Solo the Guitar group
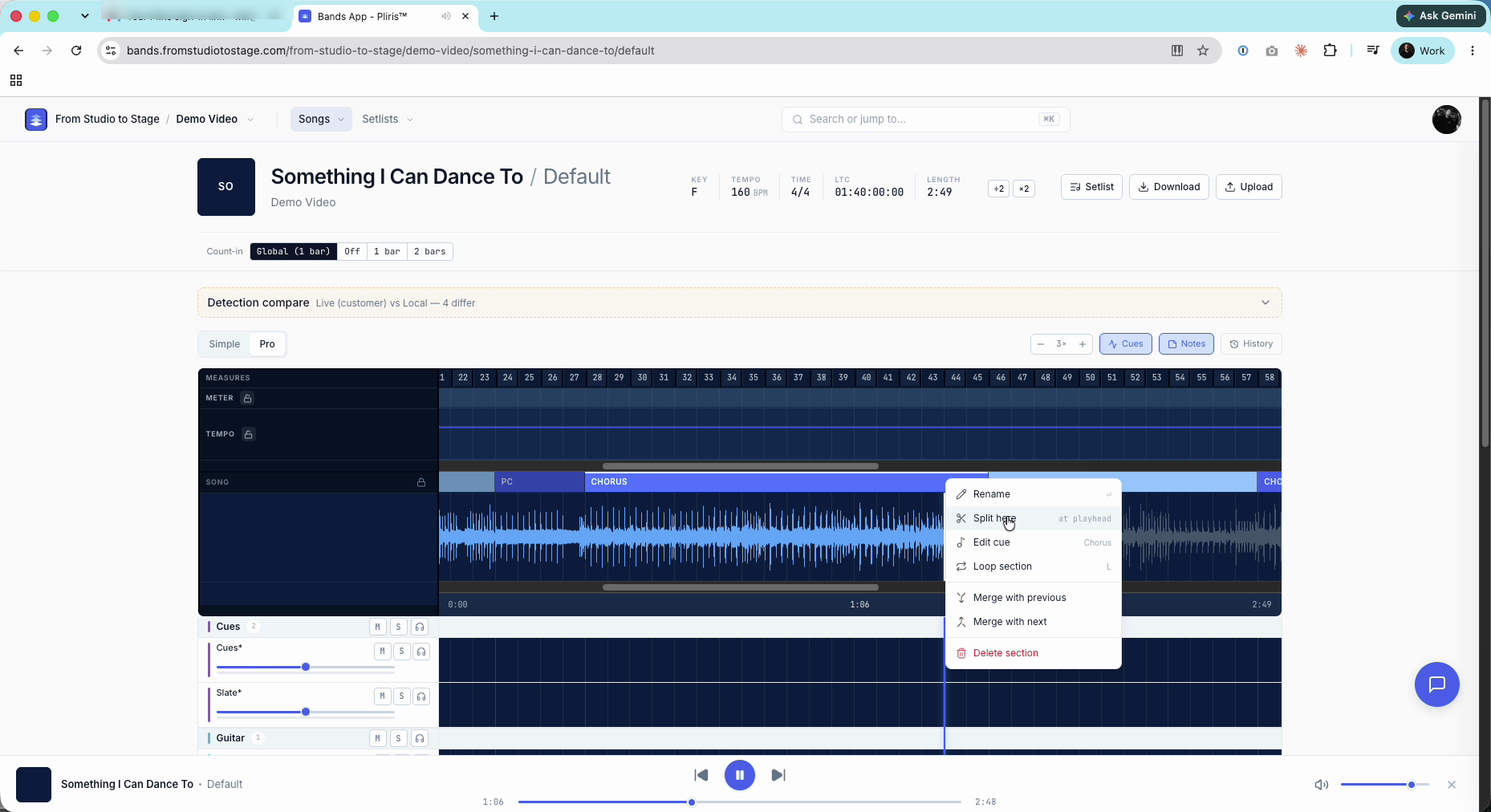Viewport: 1491px width, 812px height. click(398, 738)
